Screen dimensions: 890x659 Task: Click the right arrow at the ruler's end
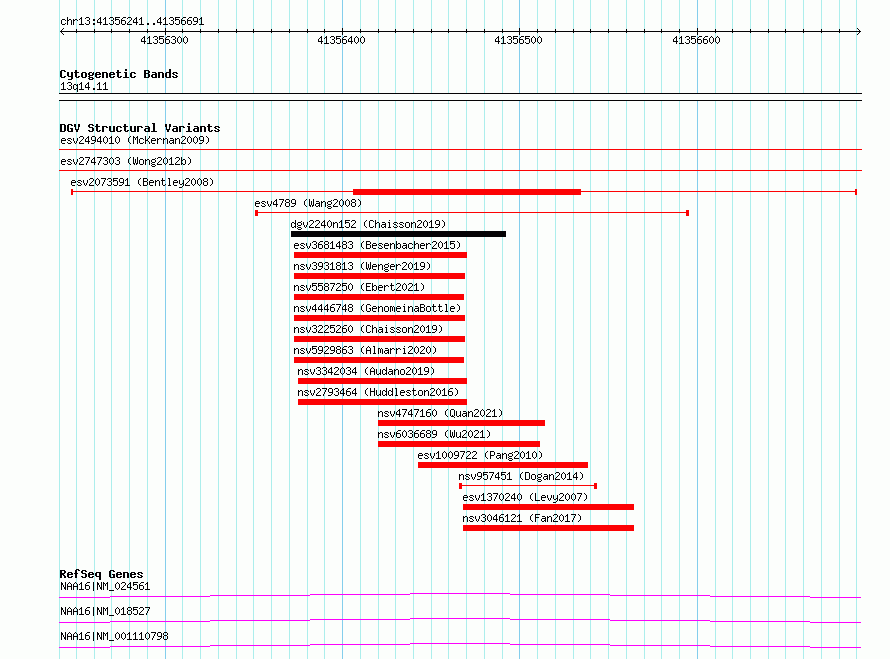pyautogui.click(x=858, y=32)
